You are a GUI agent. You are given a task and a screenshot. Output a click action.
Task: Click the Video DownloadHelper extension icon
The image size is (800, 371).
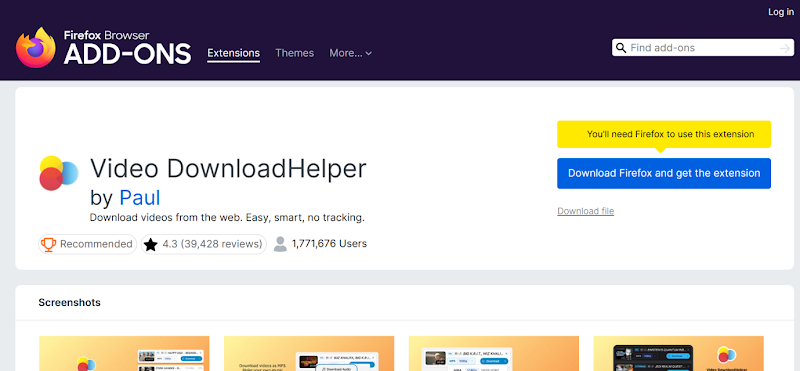[x=59, y=173]
